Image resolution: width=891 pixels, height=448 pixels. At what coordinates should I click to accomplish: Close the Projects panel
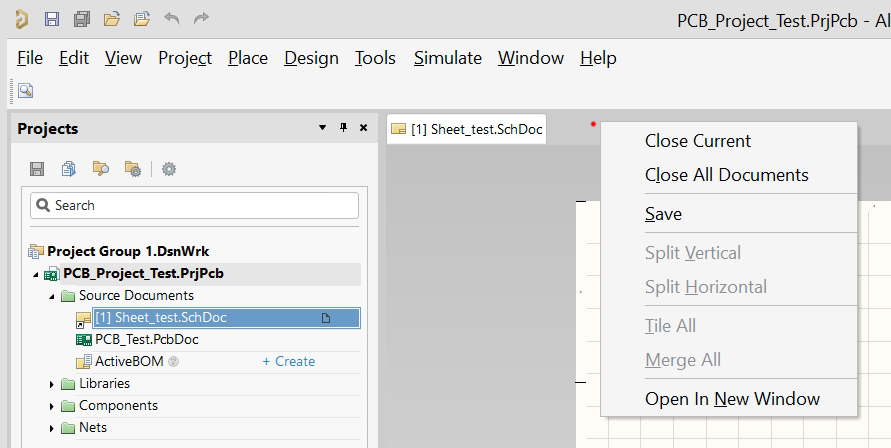coord(364,128)
